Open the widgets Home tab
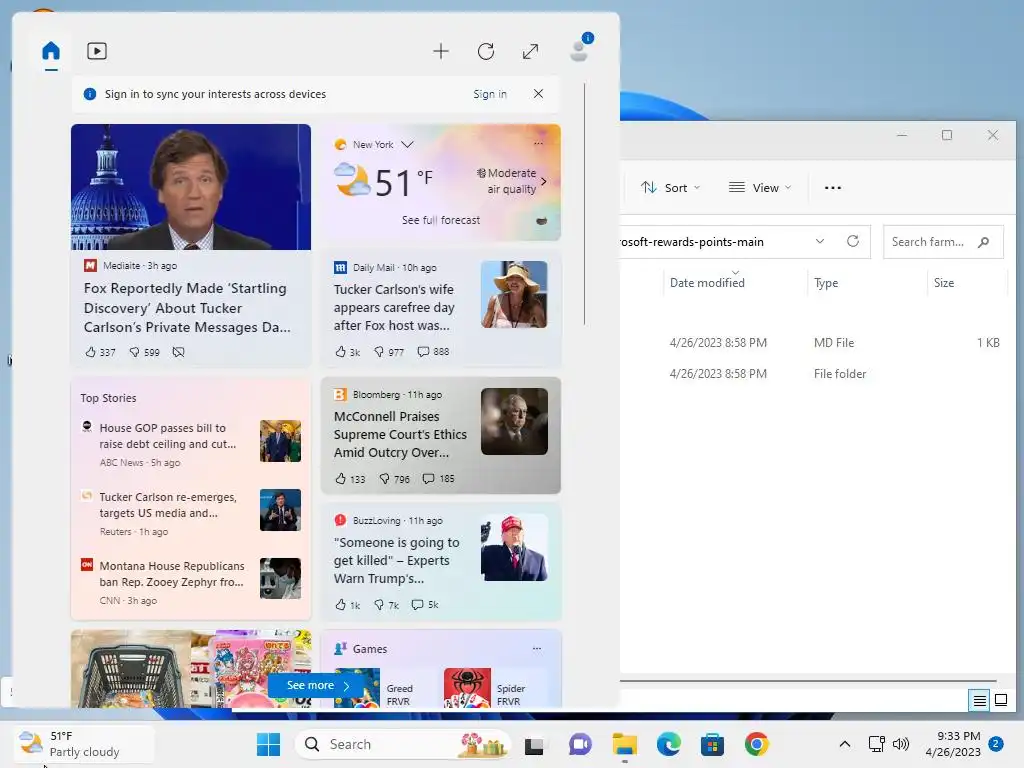Viewport: 1024px width, 768px height. pos(51,51)
